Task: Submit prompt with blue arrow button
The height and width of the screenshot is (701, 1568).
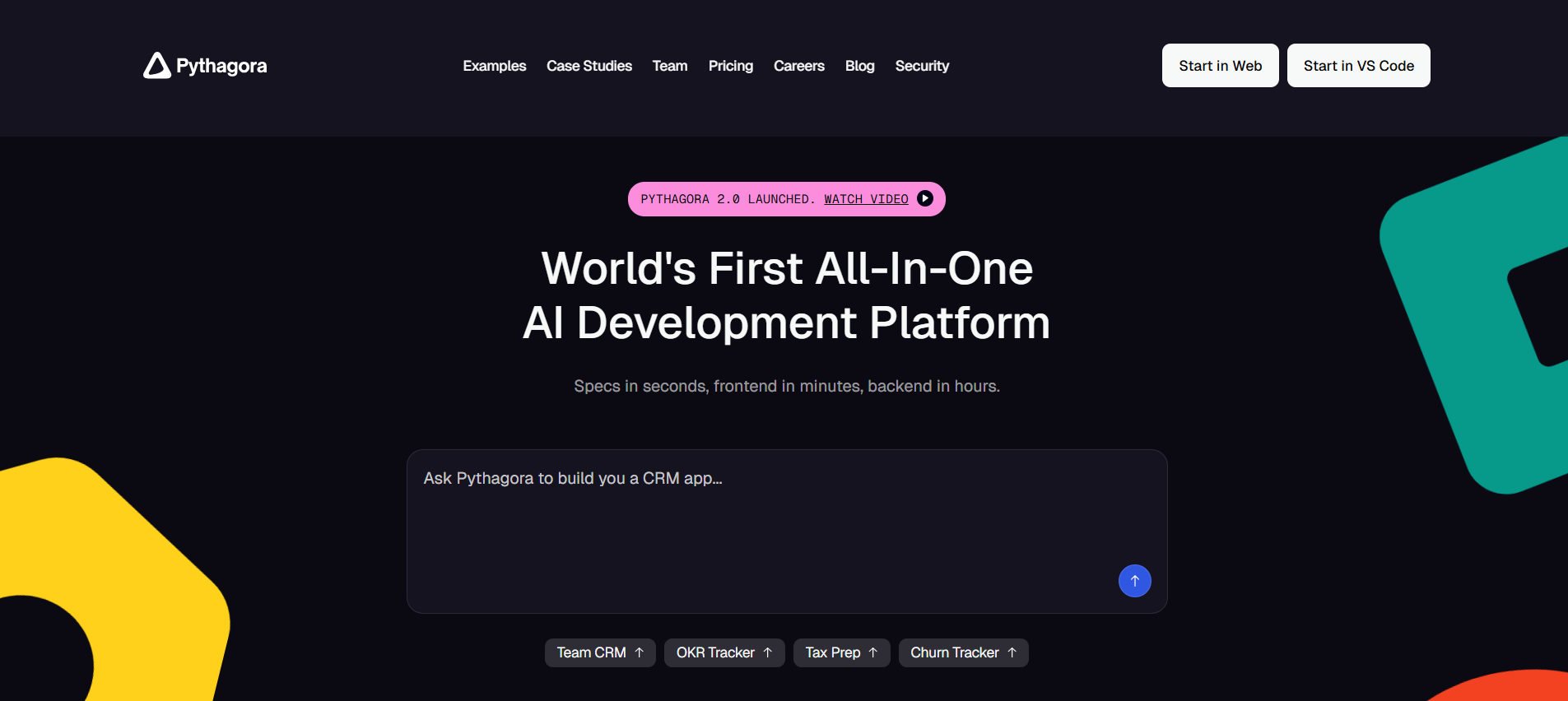Action: click(1134, 581)
